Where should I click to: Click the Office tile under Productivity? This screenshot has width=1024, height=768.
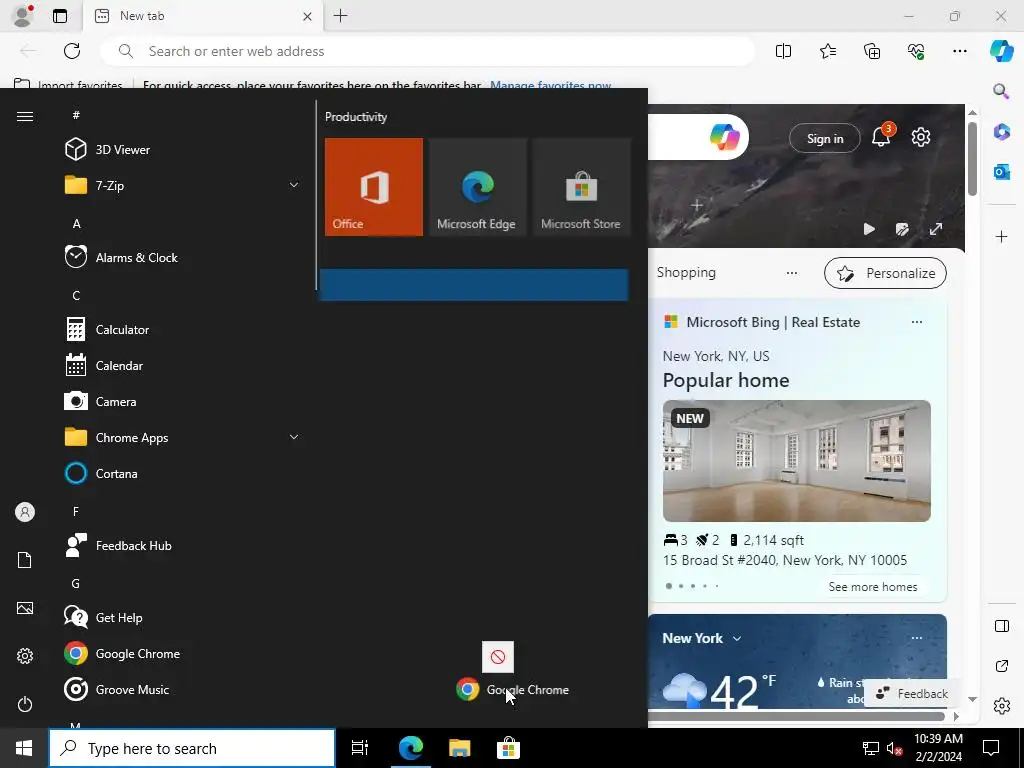374,187
